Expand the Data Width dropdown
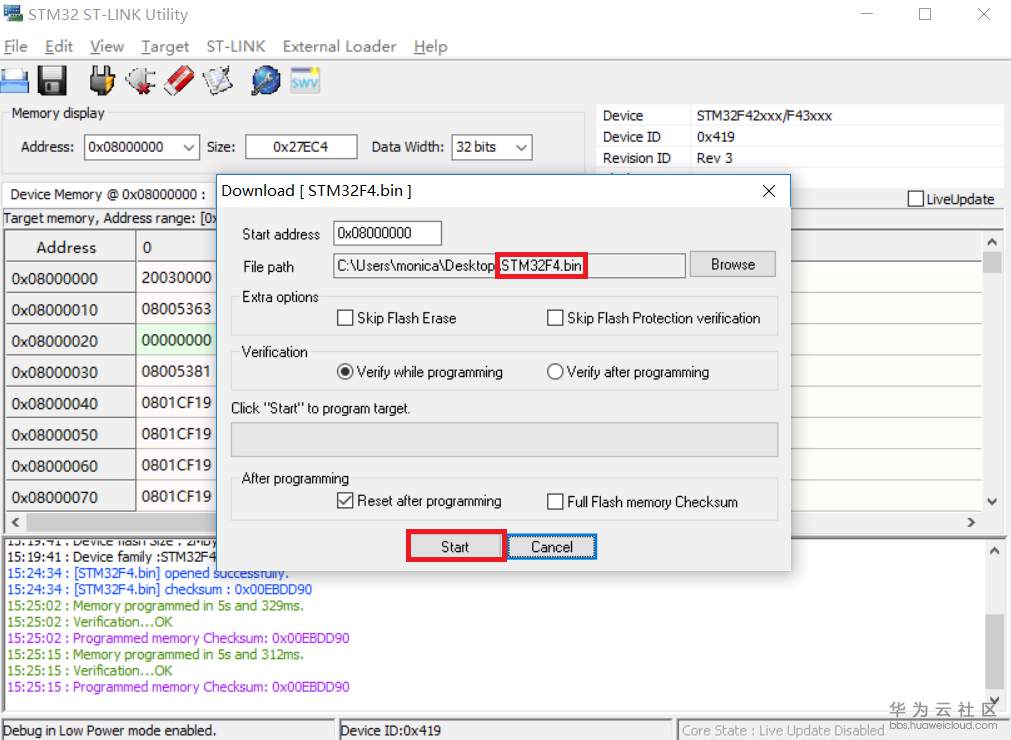The width and height of the screenshot is (1011, 740). pyautogui.click(x=522, y=147)
